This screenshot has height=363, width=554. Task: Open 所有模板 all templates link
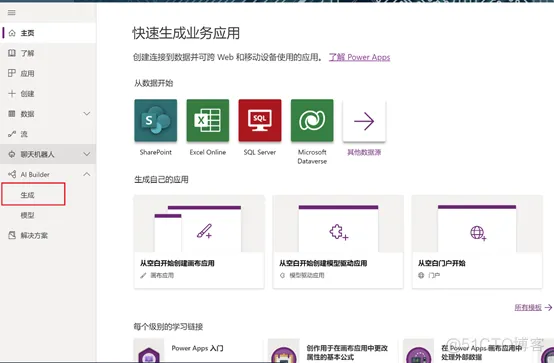click(528, 308)
